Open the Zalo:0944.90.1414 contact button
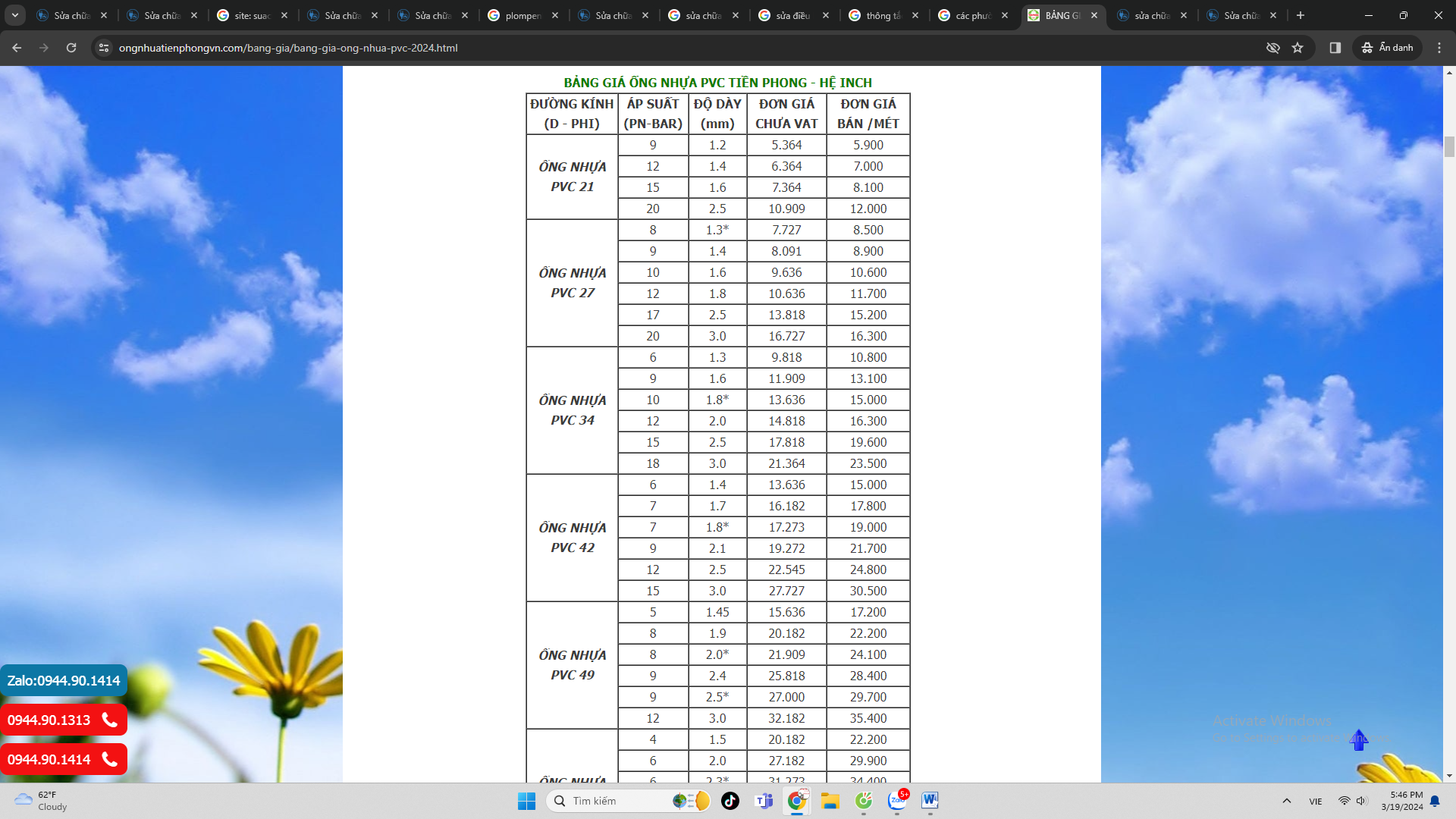This screenshot has height=819, width=1456. [x=64, y=680]
